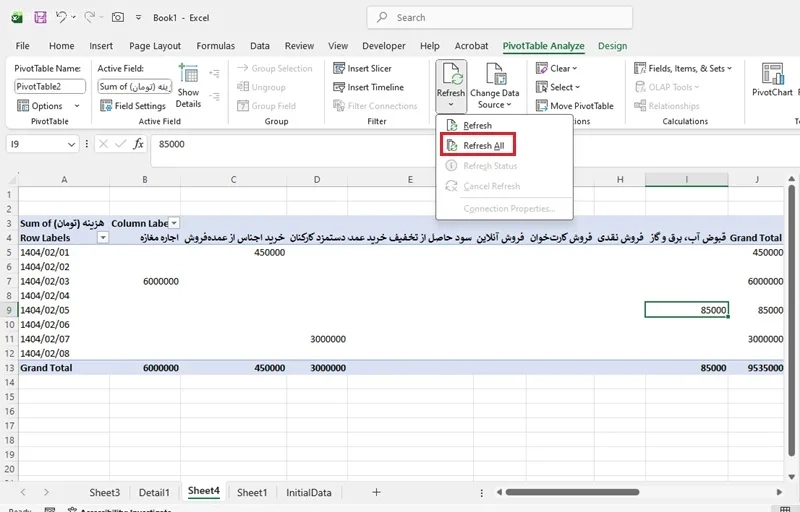Click the Redo arrow icon
800x512 pixels.
(x=90, y=17)
